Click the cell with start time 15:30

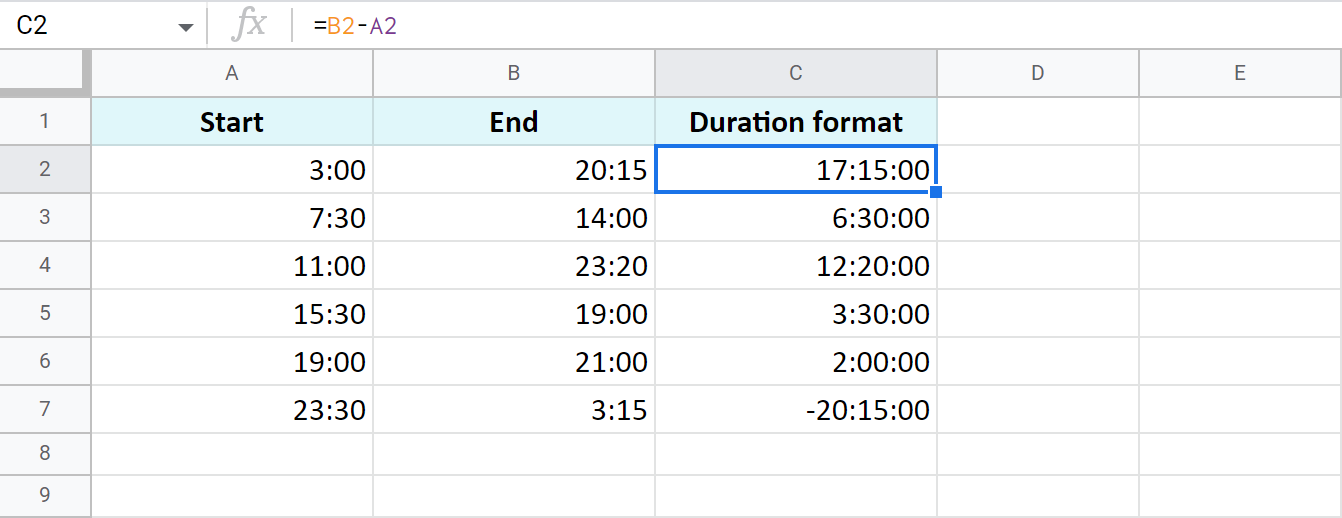pos(232,314)
